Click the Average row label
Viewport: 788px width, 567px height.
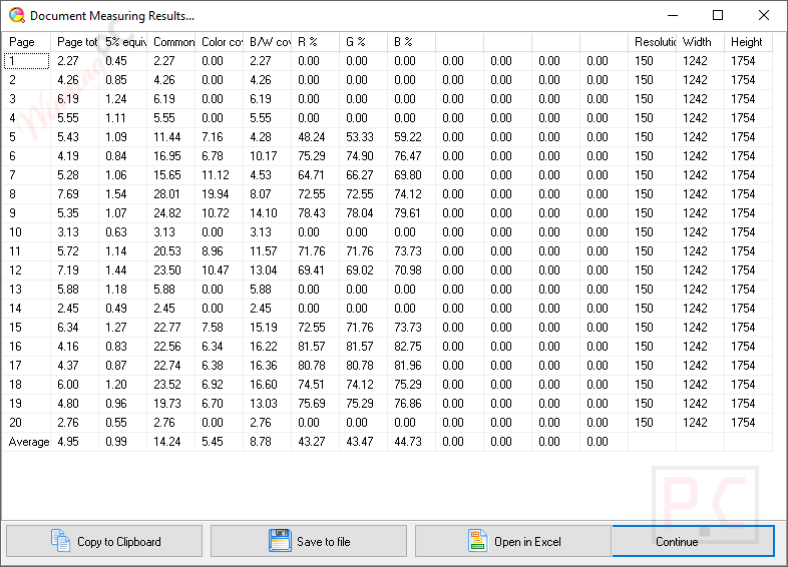[x=29, y=442]
